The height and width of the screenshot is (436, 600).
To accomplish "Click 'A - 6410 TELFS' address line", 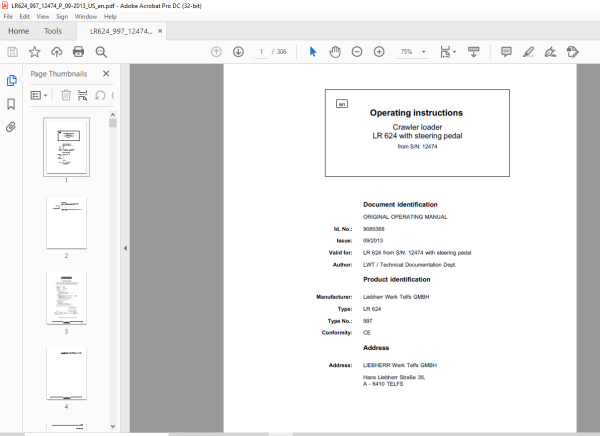I will click(x=383, y=384).
